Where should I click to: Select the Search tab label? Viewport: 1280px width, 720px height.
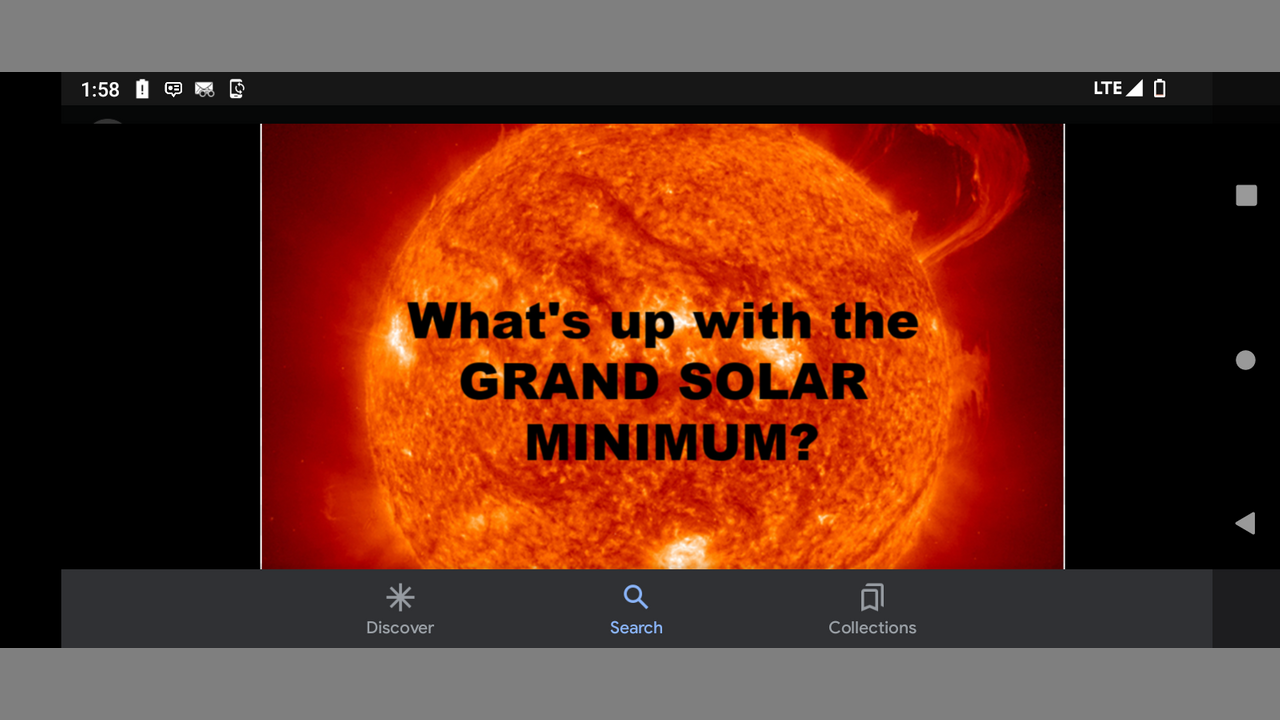click(636, 628)
